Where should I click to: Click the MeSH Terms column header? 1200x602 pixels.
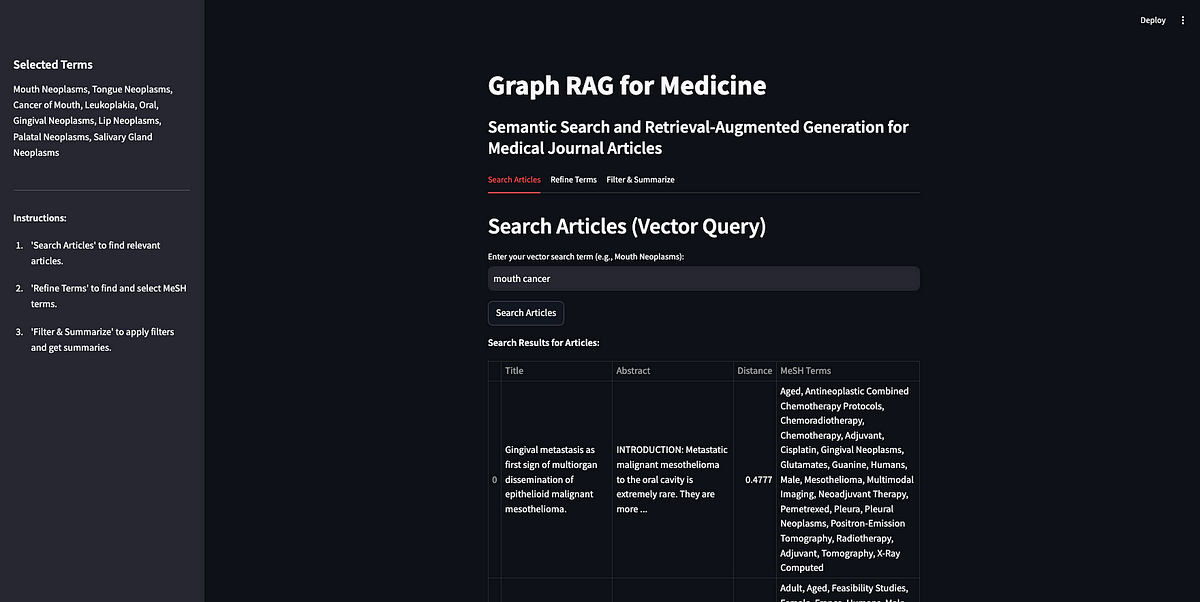coord(846,371)
